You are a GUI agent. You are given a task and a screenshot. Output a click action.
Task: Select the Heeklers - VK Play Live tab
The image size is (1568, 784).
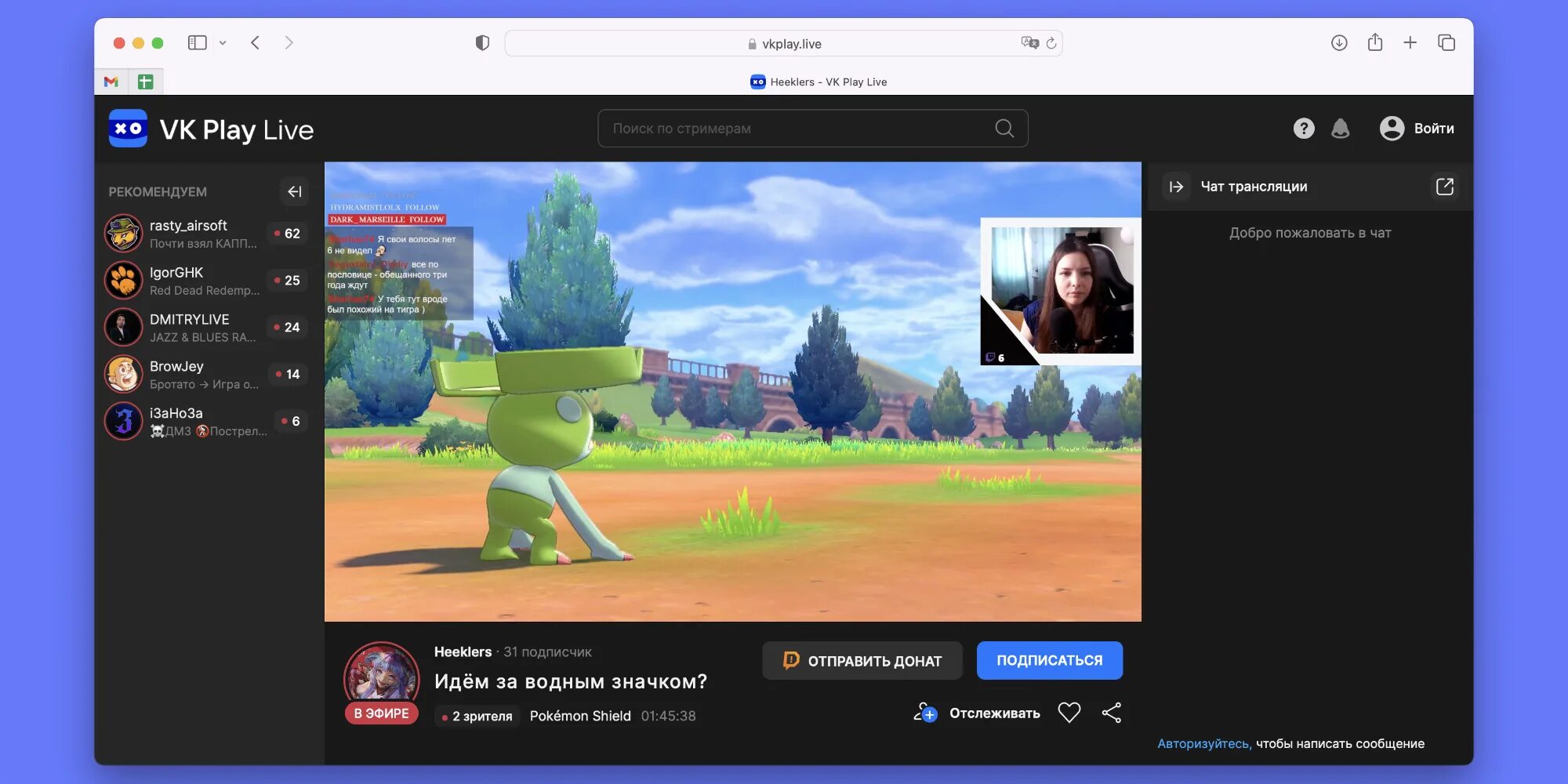[818, 82]
